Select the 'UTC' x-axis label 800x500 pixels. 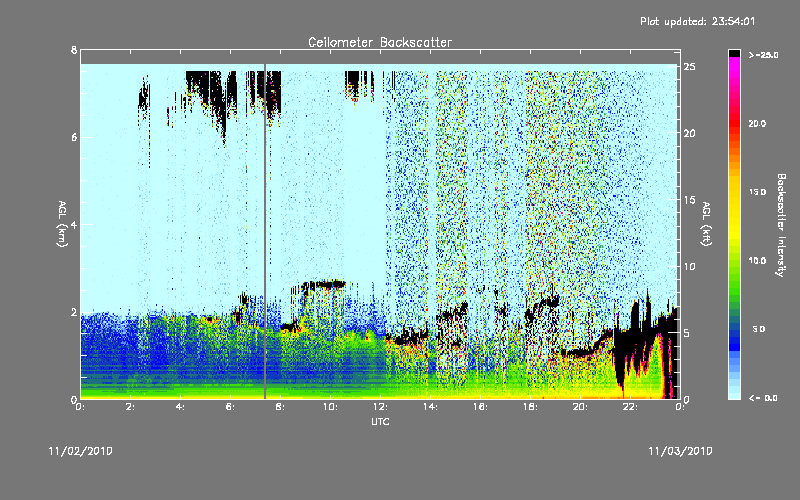[380, 421]
